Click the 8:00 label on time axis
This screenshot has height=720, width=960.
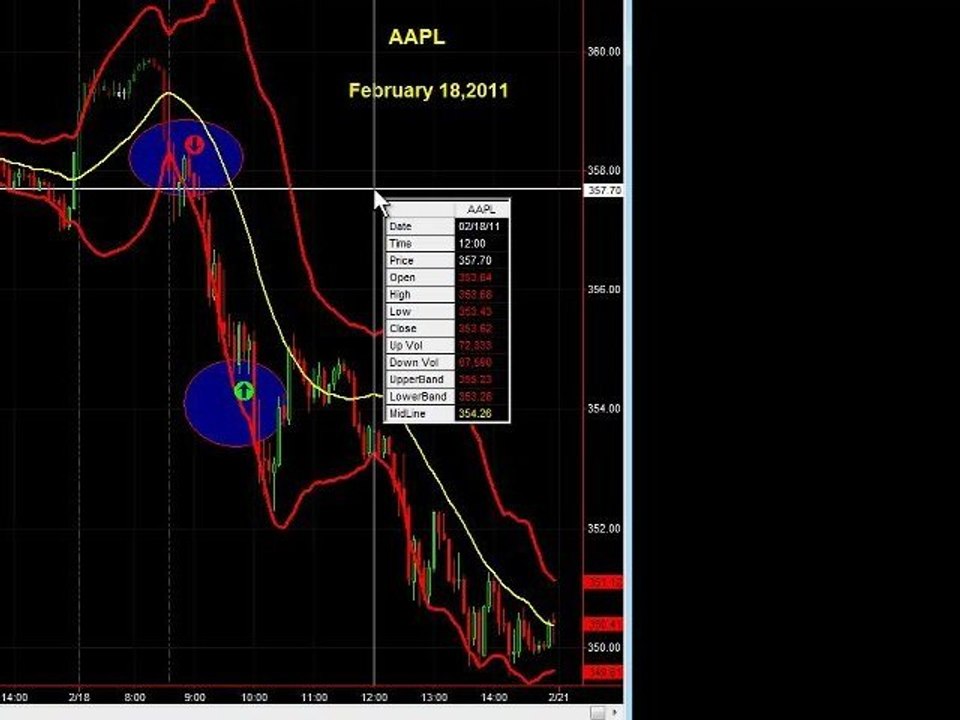pos(135,697)
